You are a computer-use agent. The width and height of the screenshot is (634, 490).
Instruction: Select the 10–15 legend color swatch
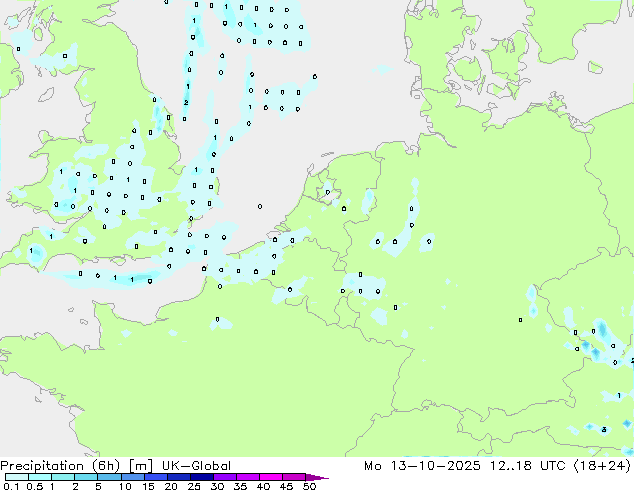133,477
